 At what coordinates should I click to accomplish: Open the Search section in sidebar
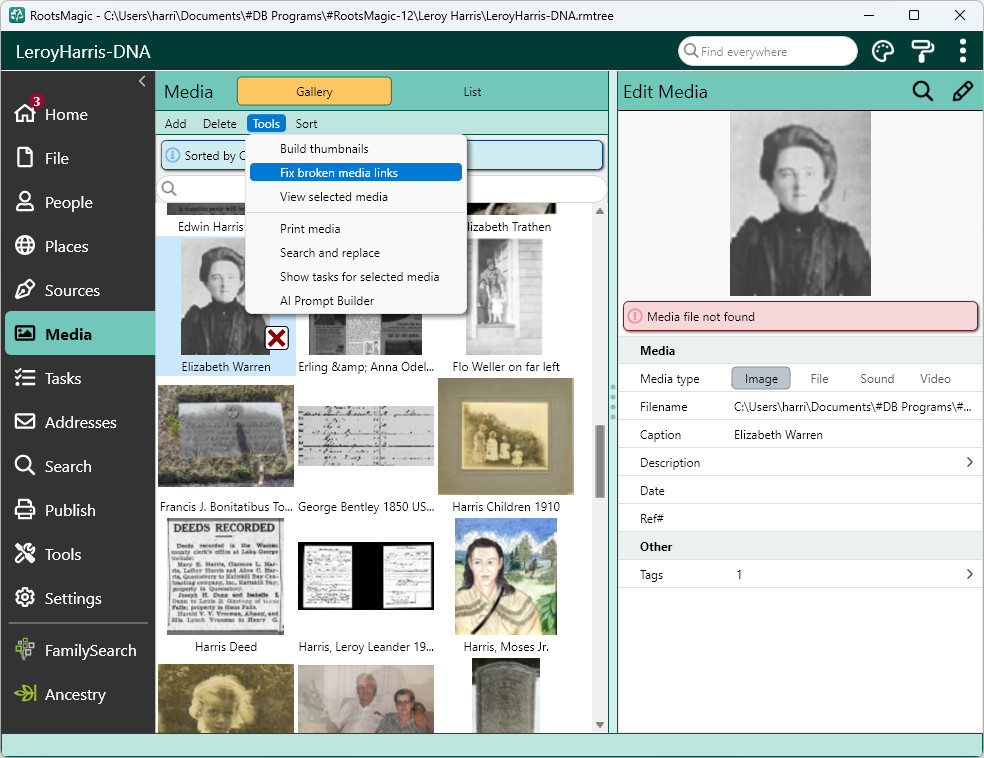tap(53, 466)
